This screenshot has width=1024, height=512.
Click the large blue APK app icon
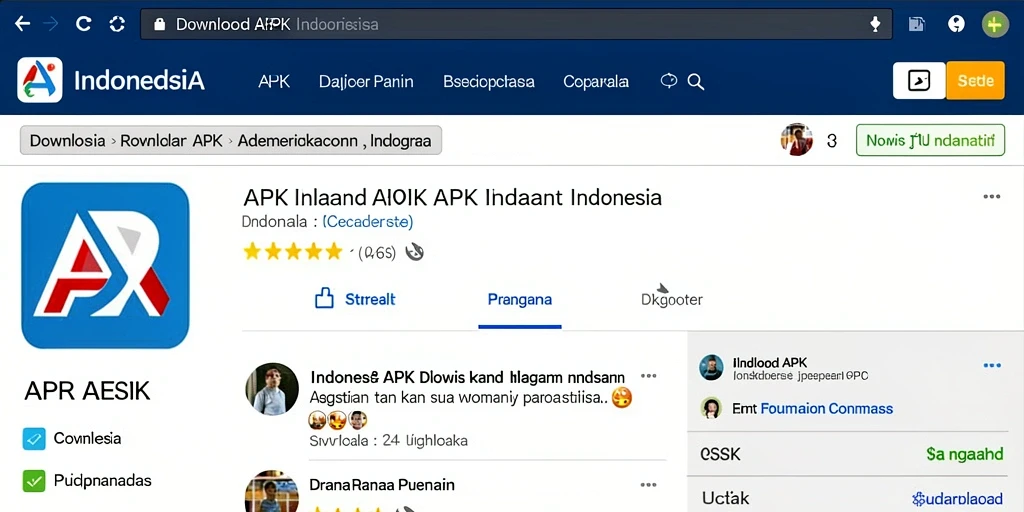105,265
